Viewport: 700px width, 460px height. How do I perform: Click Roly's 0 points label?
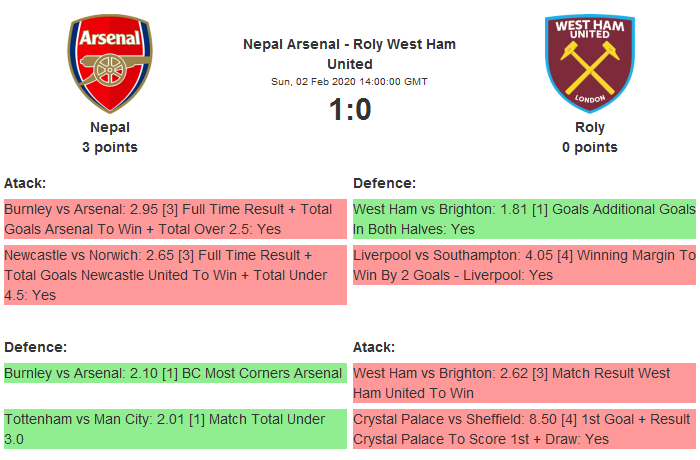pyautogui.click(x=589, y=147)
